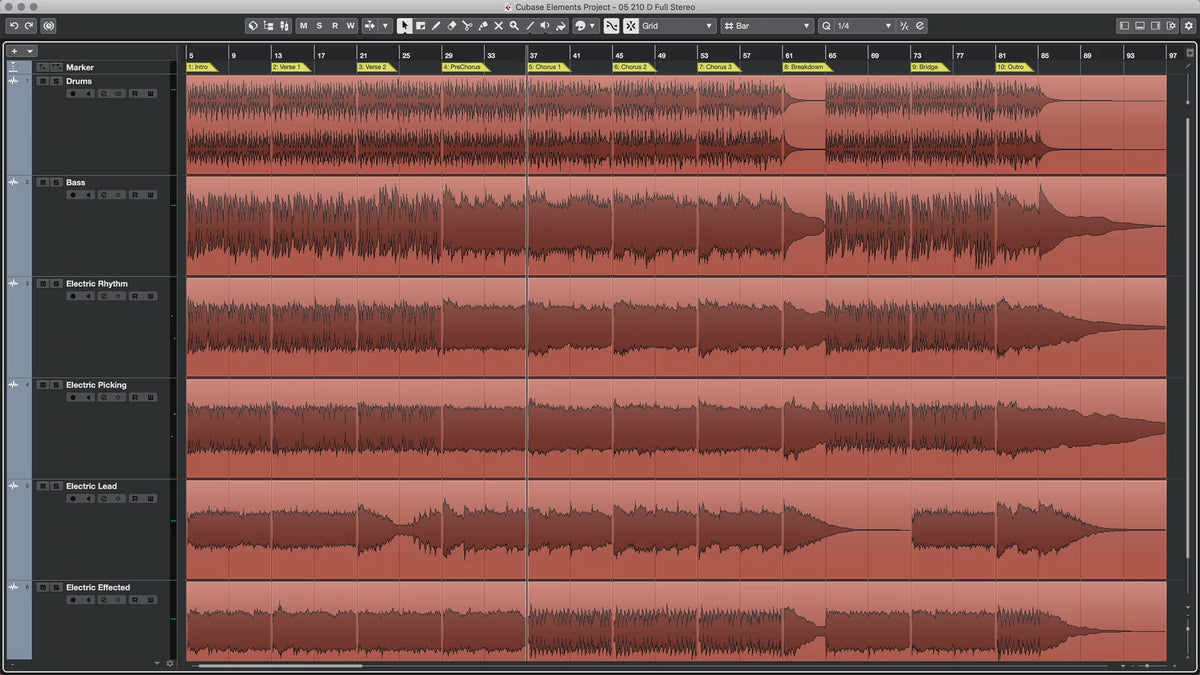Mute the Drums track

43,81
